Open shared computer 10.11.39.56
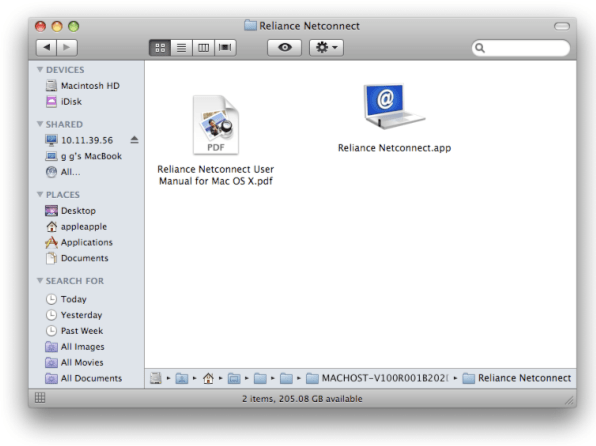The image size is (596, 446). (x=79, y=140)
